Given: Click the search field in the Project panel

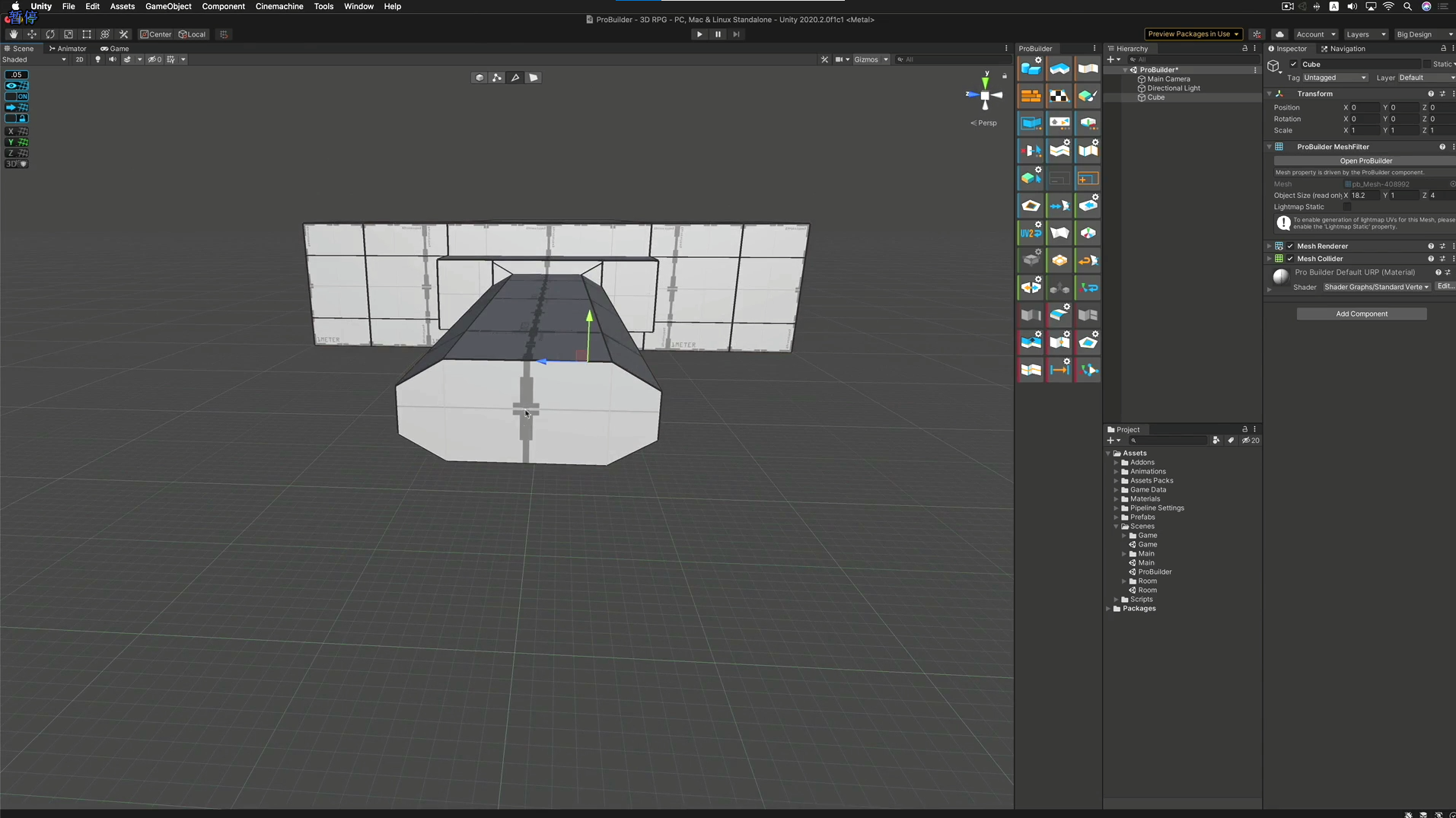Looking at the screenshot, I should [1168, 441].
